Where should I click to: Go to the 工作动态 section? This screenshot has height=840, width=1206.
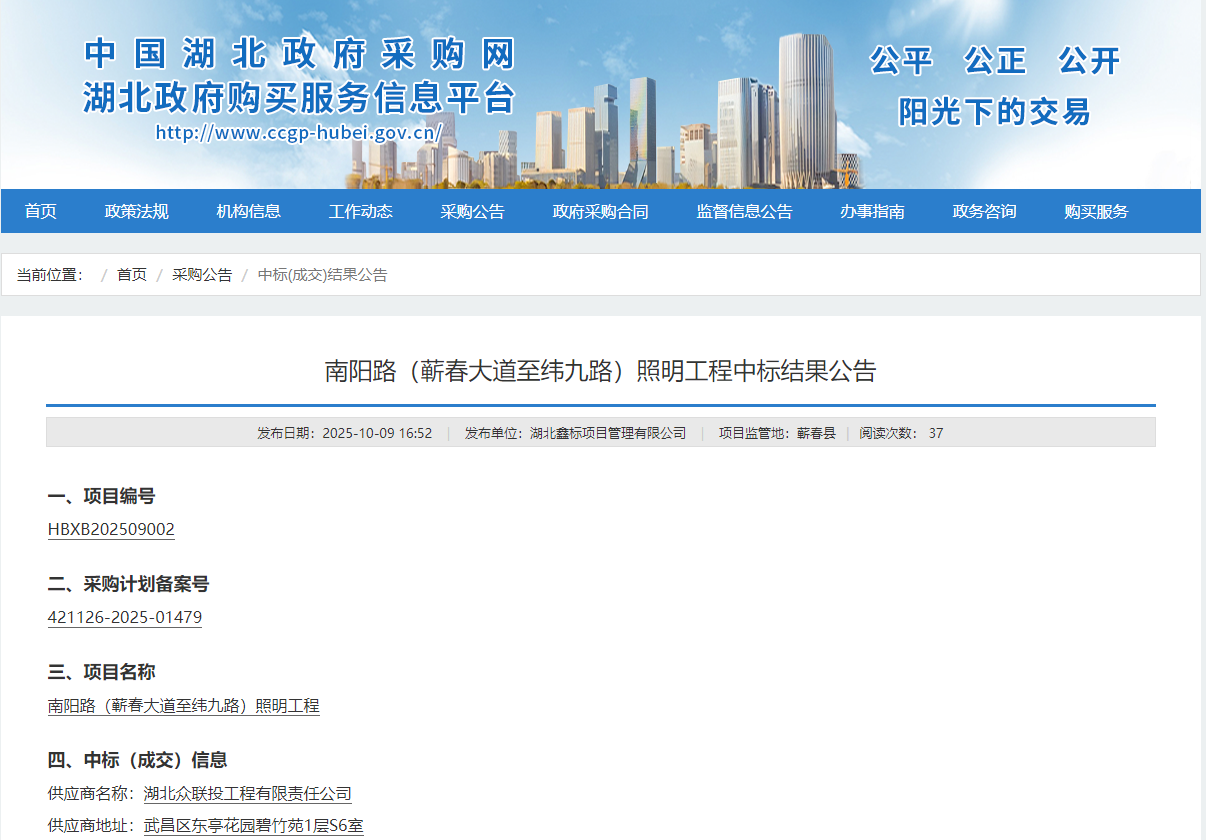(361, 211)
